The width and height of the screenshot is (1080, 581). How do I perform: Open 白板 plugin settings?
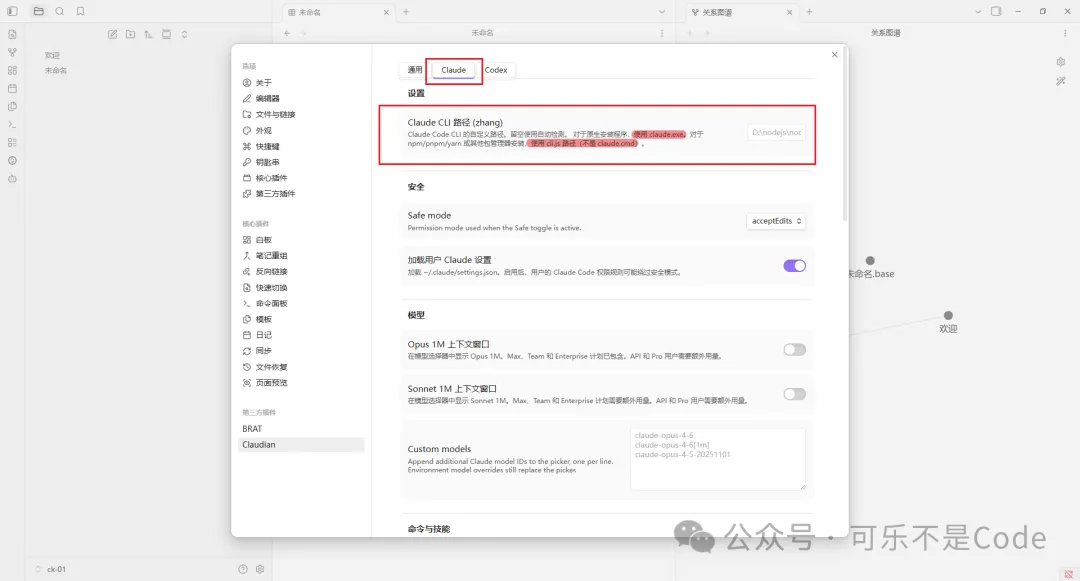(301, 240)
